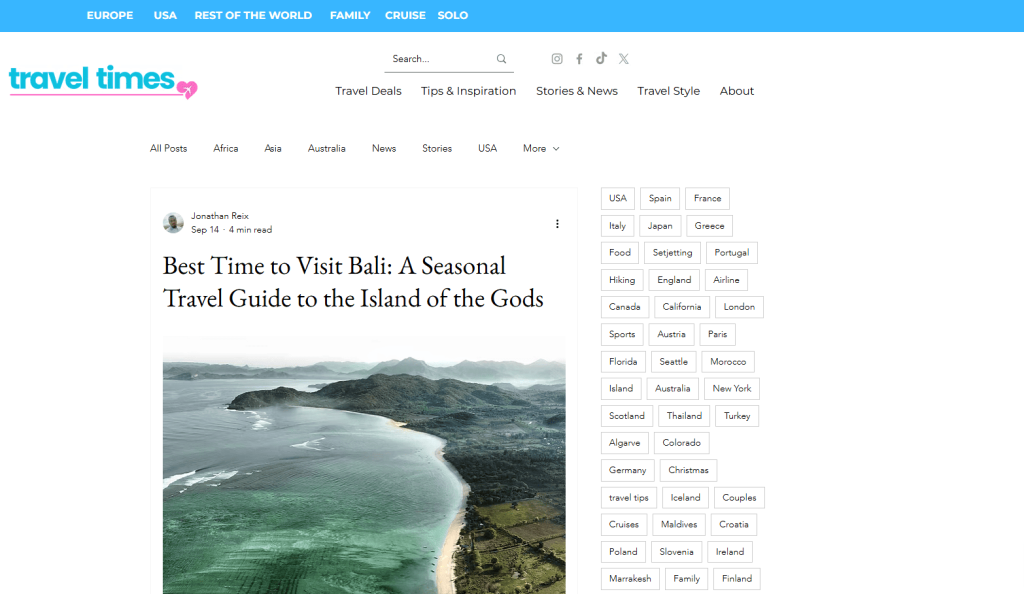Open the Facebook social icon
Image resolution: width=1024 pixels, height=594 pixels.
pyautogui.click(x=579, y=59)
